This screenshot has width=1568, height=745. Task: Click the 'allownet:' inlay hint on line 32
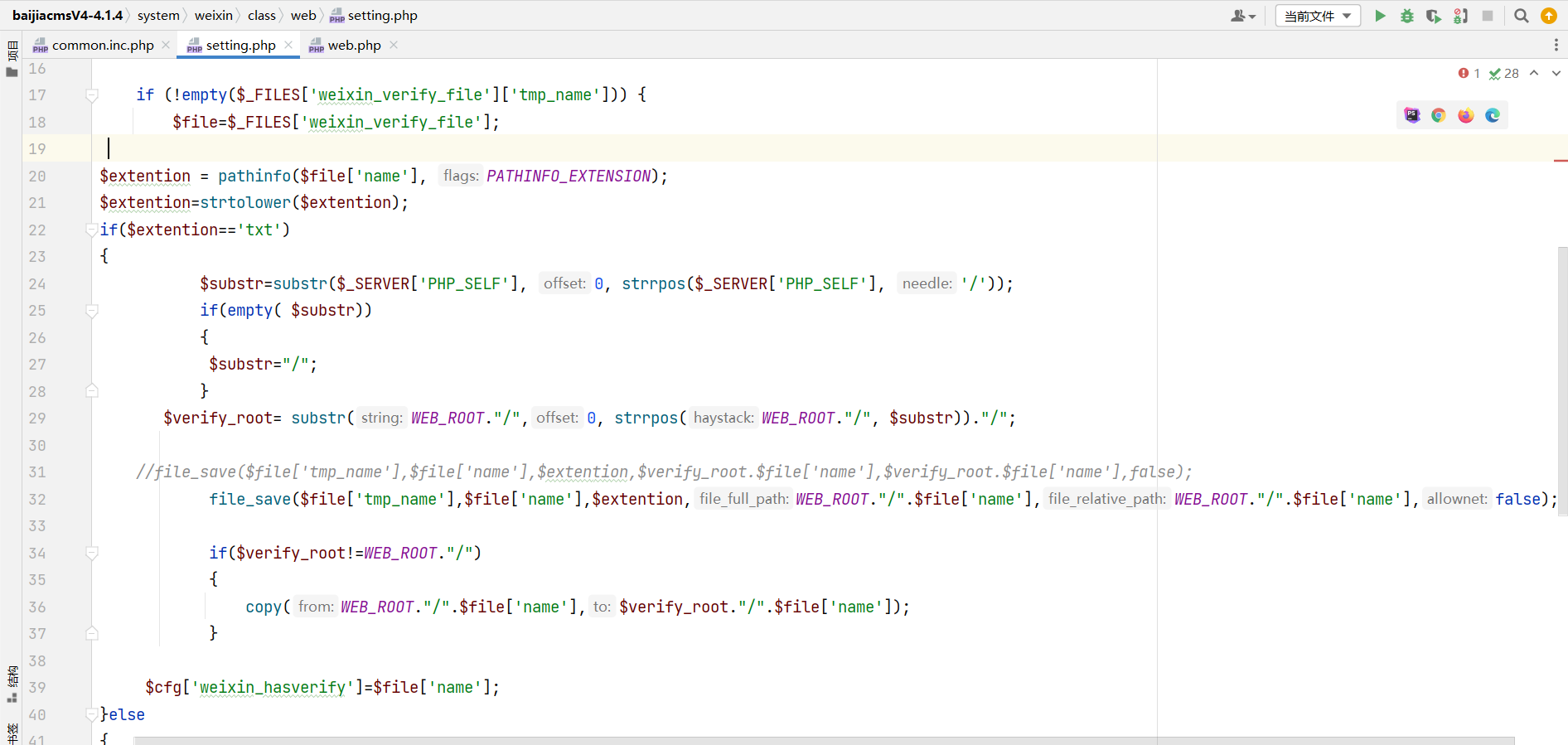[1457, 499]
